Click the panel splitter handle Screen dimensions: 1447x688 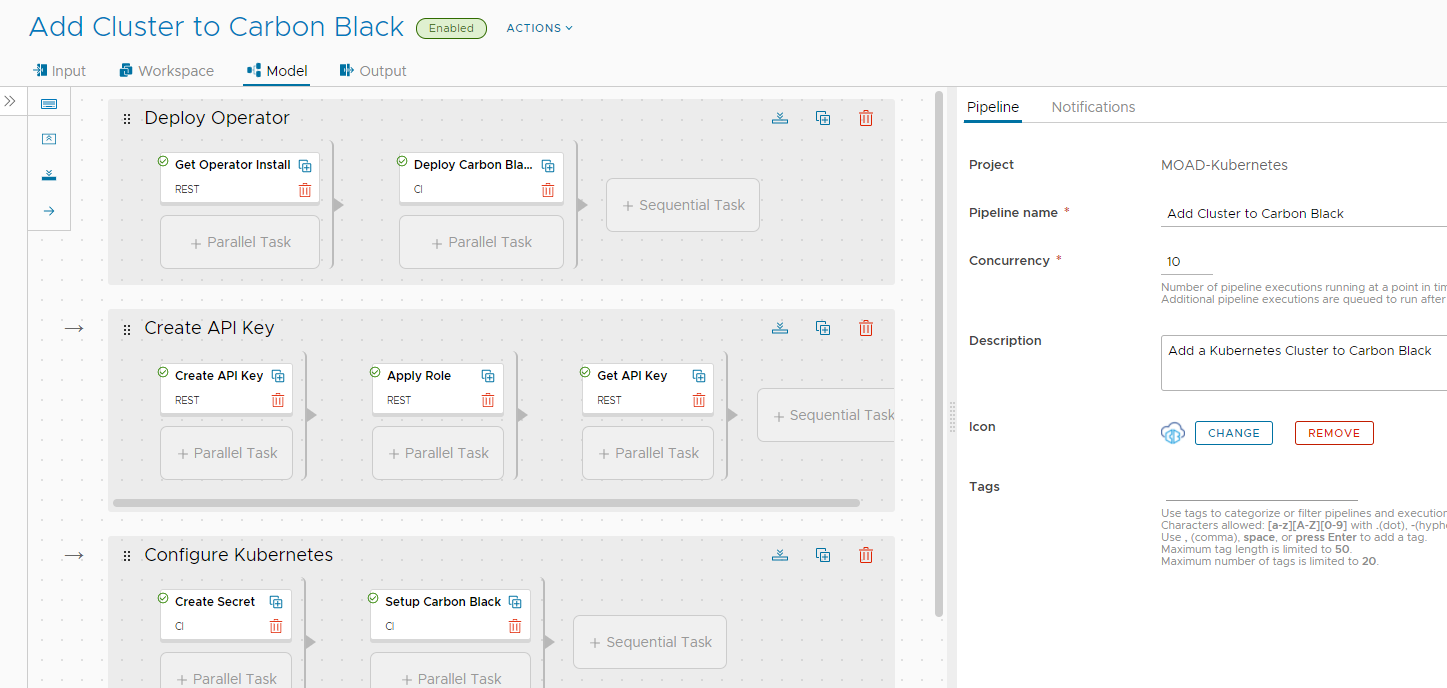(x=952, y=417)
